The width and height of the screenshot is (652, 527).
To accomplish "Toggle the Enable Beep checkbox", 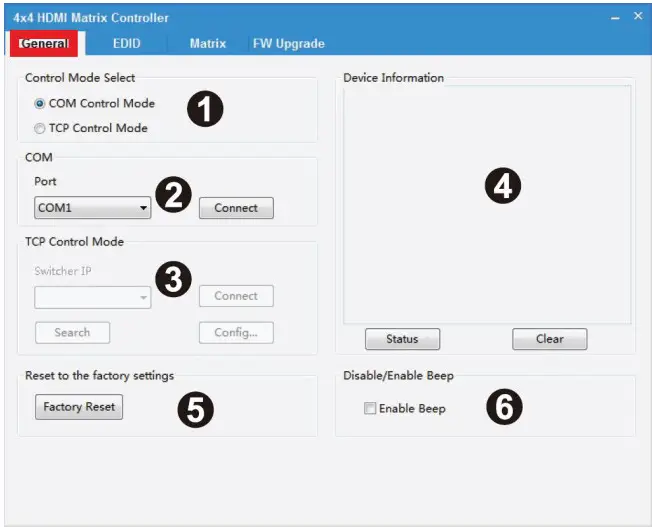I will [x=370, y=408].
